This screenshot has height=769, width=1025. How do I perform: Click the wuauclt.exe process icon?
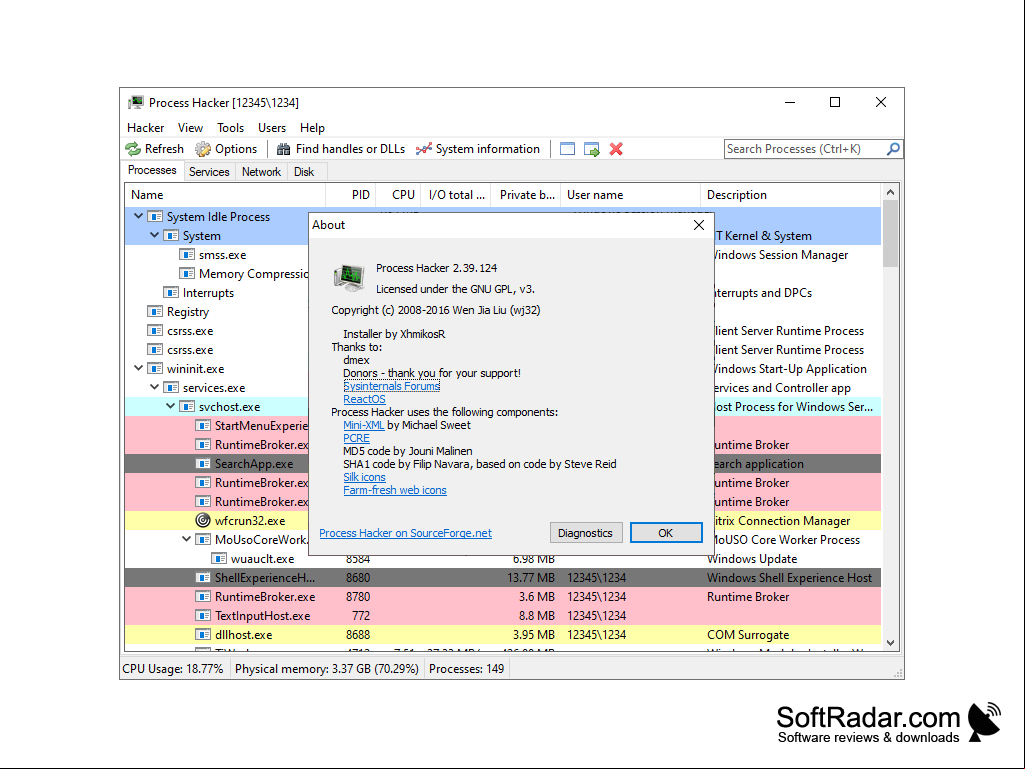pos(219,558)
